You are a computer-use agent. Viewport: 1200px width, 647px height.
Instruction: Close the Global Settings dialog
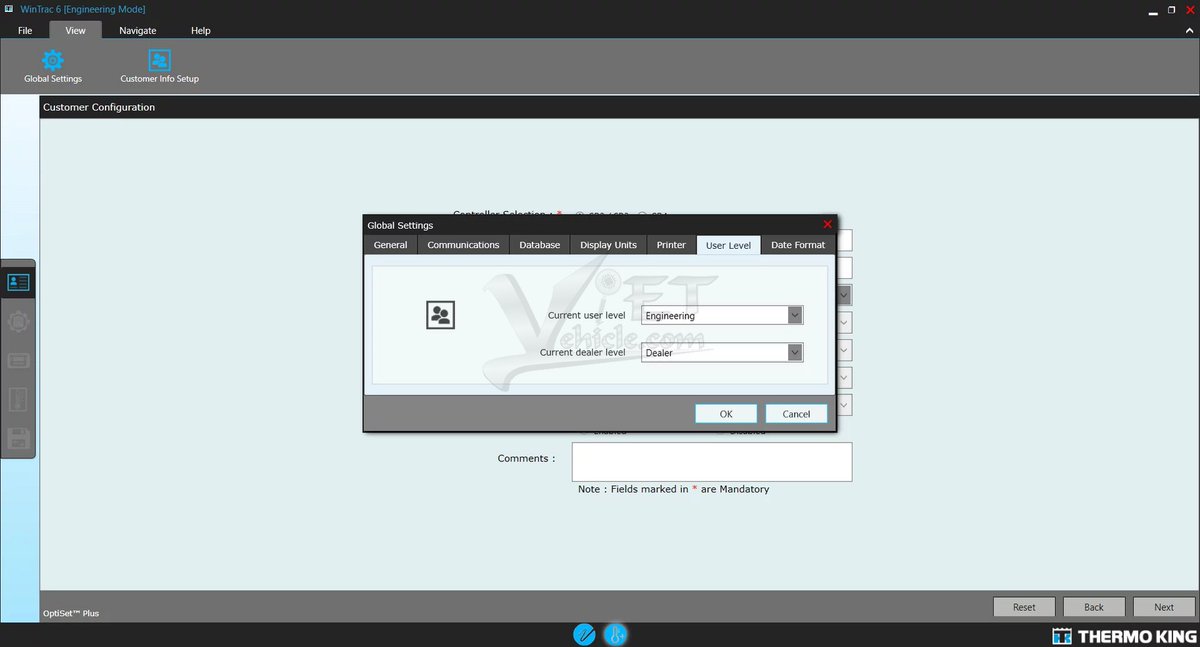point(827,224)
